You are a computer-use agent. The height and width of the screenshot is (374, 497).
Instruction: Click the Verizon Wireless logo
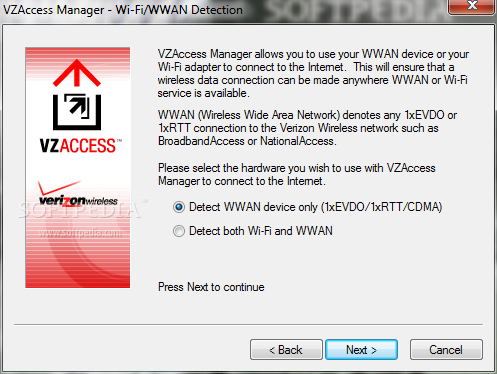[x=78, y=194]
